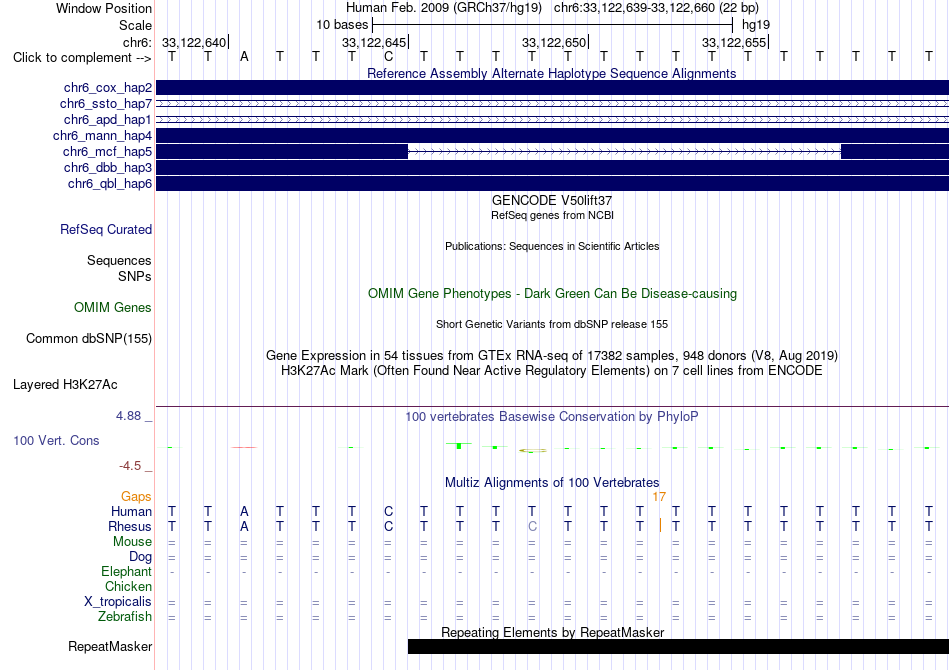Viewport: 950px width, 670px height.
Task: Open the OMIM Gene Phenotypes track title
Action: [552, 293]
